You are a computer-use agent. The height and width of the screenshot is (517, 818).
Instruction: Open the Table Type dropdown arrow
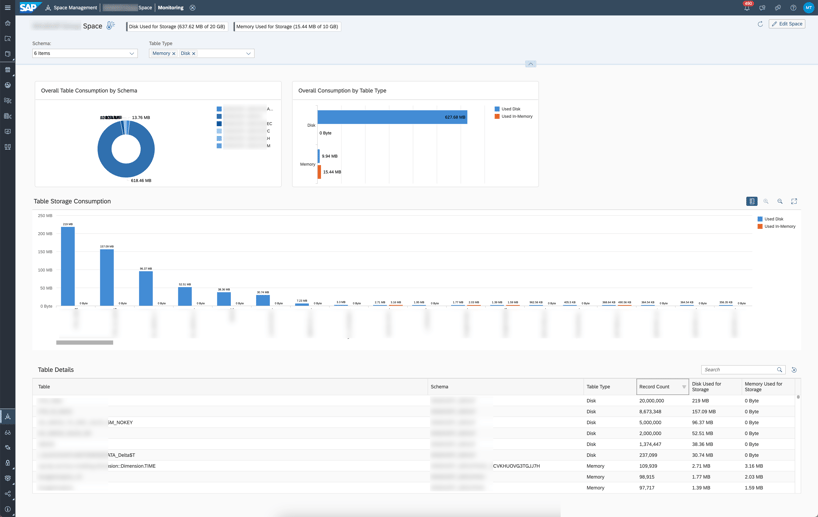[248, 53]
